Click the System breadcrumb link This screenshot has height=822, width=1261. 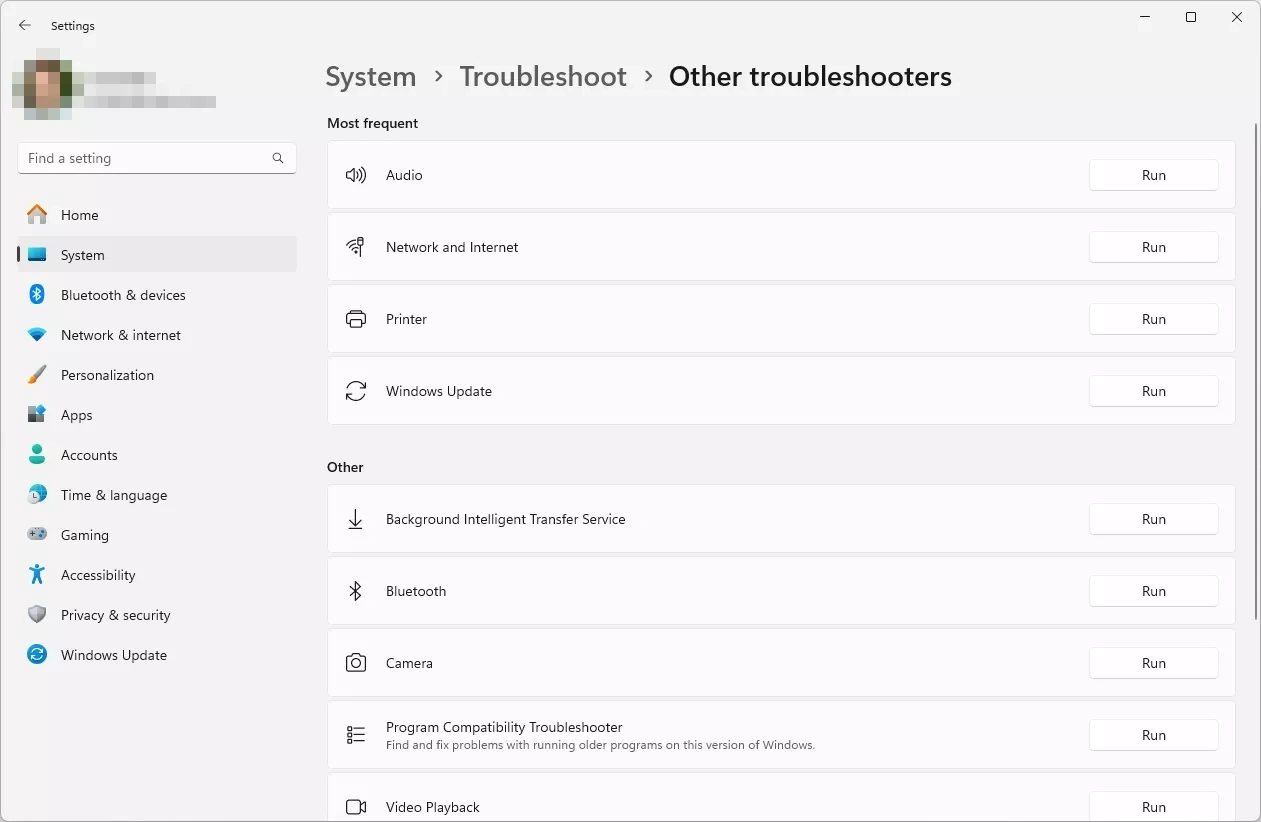pyautogui.click(x=371, y=77)
